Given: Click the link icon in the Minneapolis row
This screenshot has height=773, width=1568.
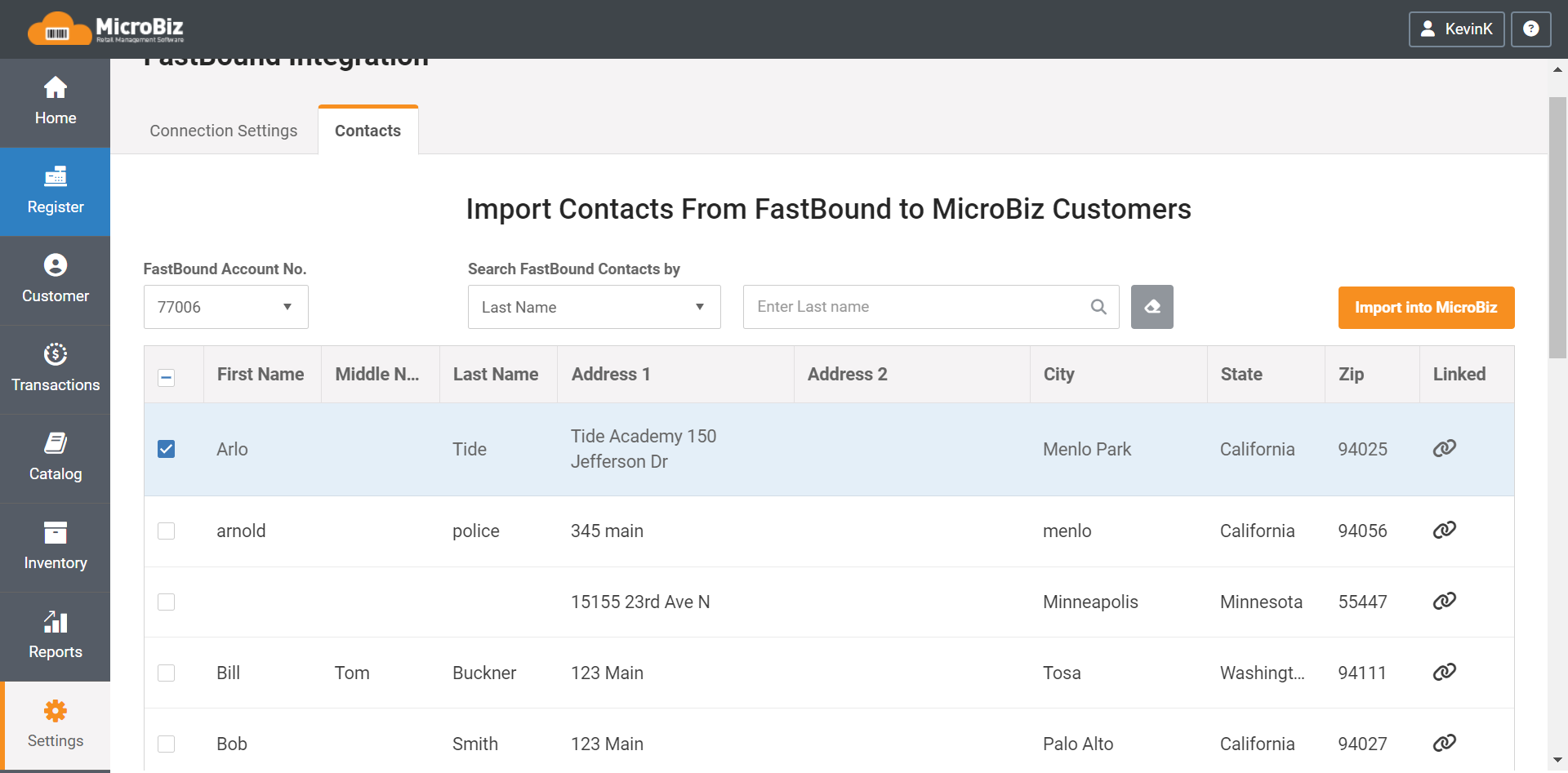Looking at the screenshot, I should (1444, 601).
